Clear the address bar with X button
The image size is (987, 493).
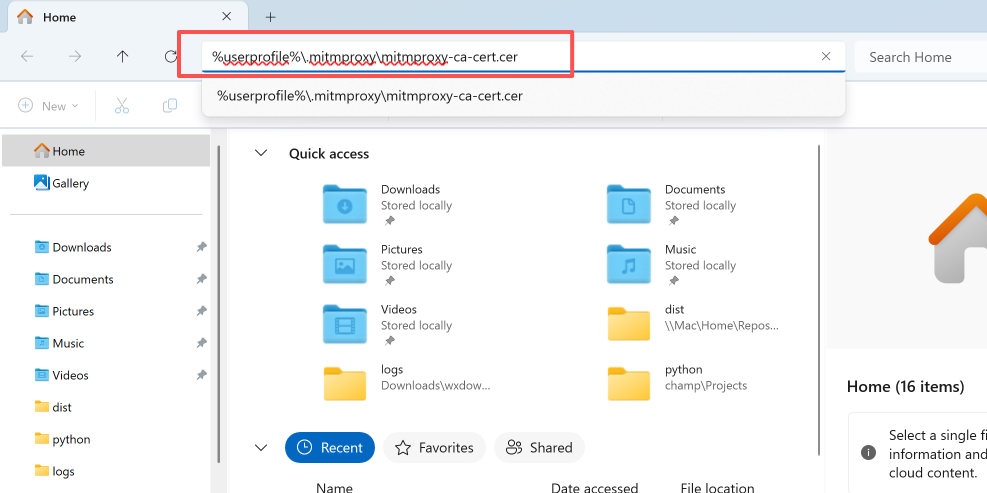pos(826,57)
